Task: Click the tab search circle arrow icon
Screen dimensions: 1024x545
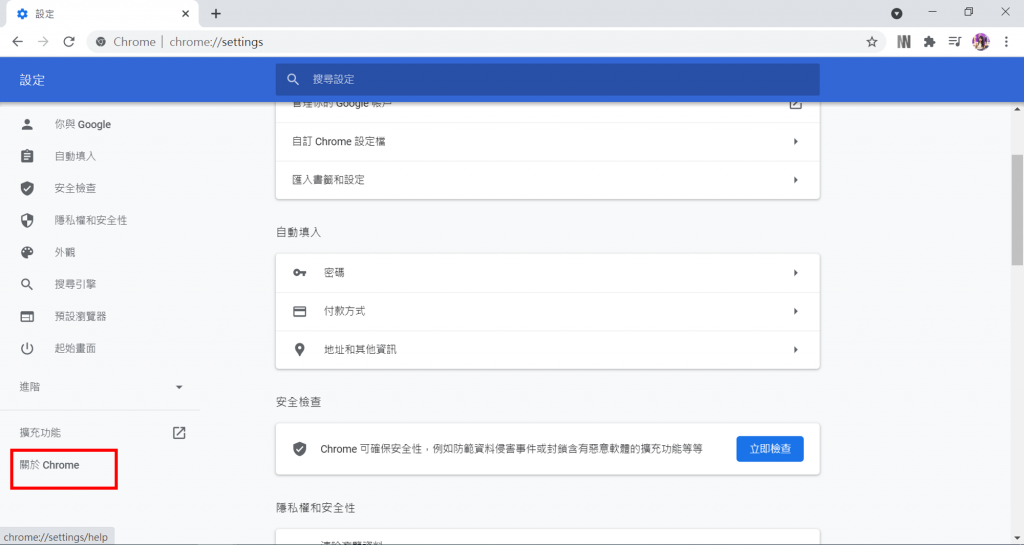Action: 897,14
